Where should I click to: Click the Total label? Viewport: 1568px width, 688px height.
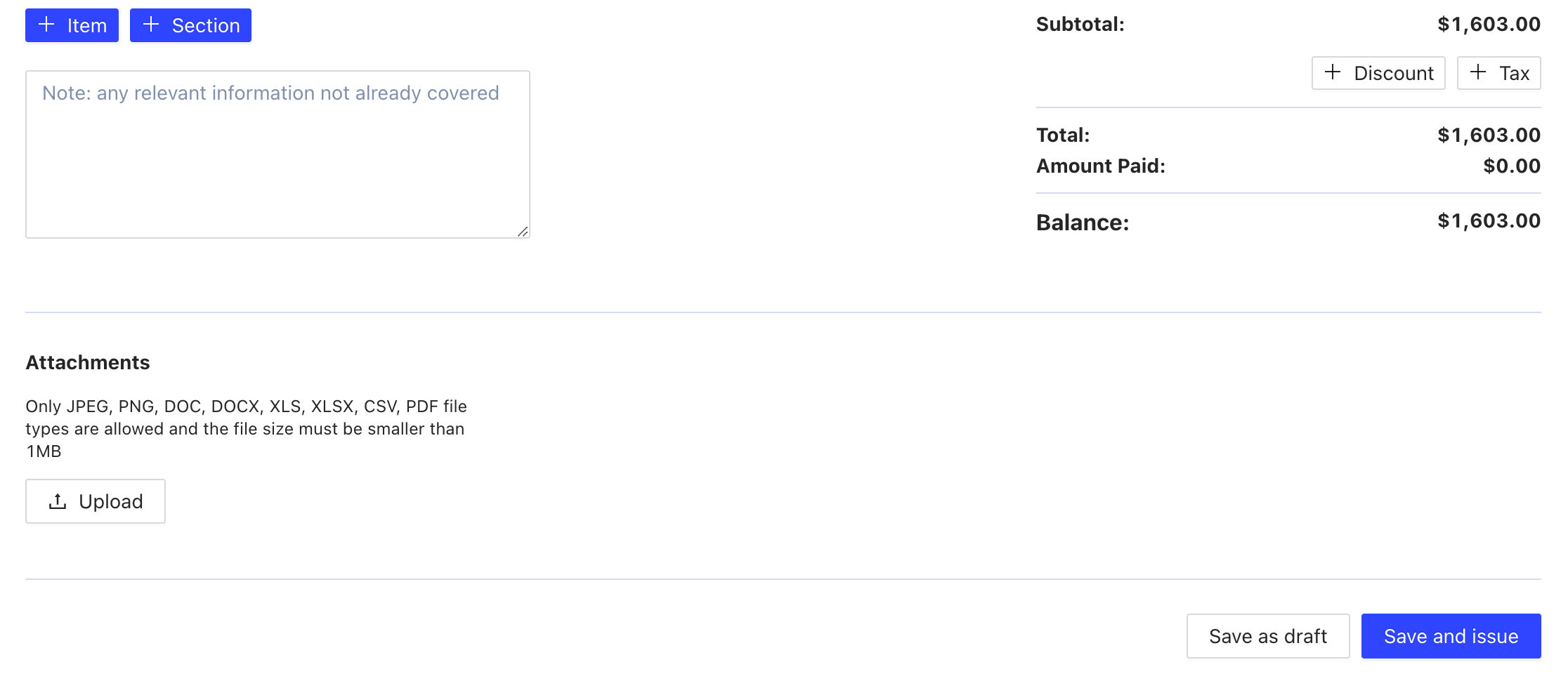pos(1063,135)
